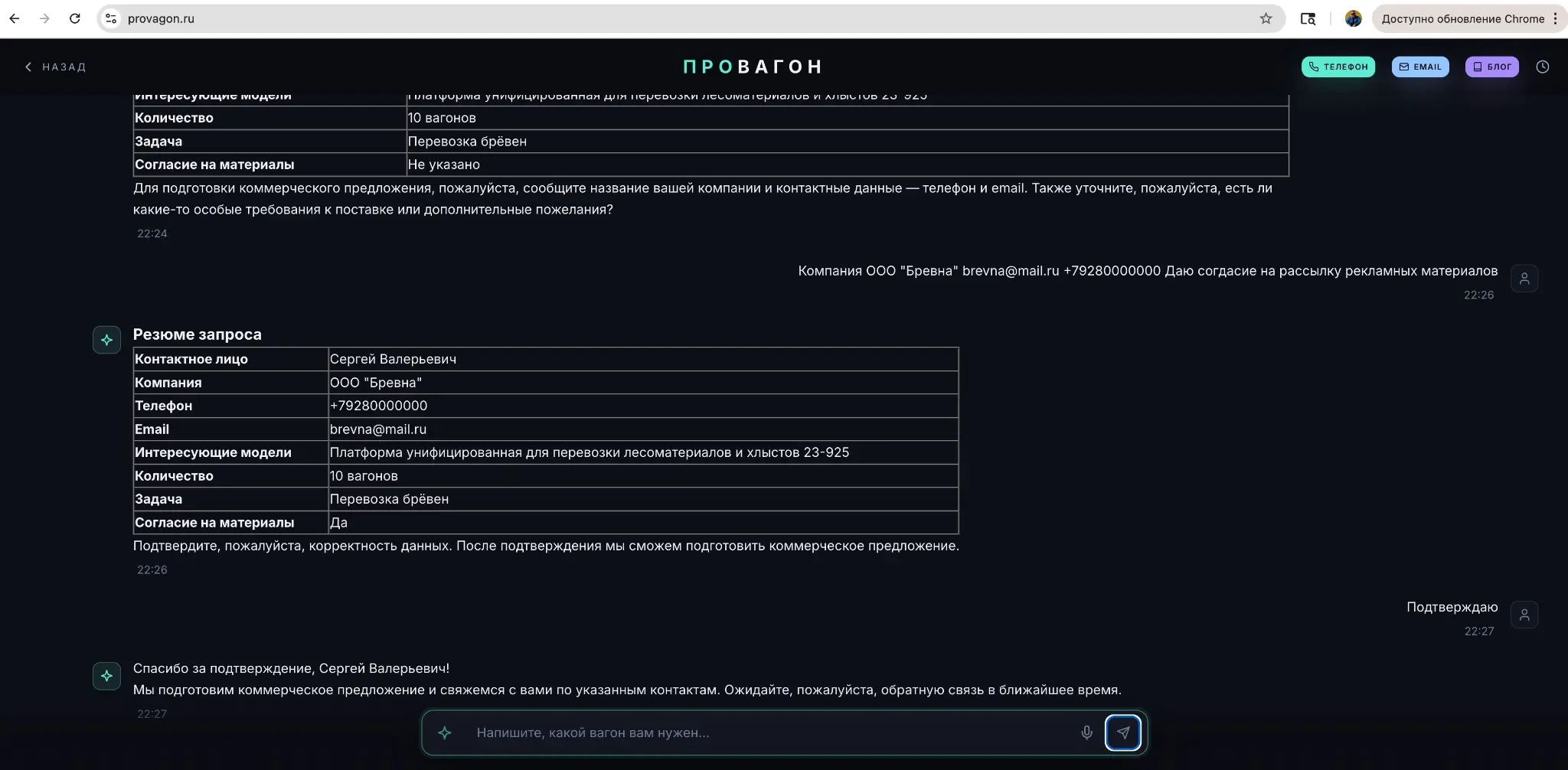The height and width of the screenshot is (770, 1568).
Task: Click the Контактное лицо label cell
Action: point(230,359)
